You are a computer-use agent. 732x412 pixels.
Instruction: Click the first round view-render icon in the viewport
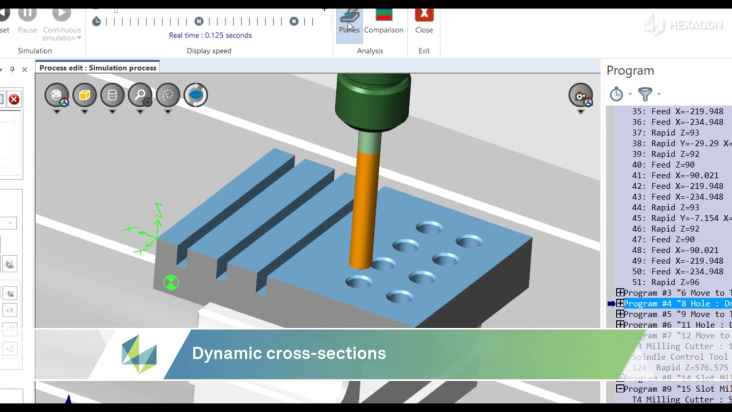pyautogui.click(x=56, y=95)
